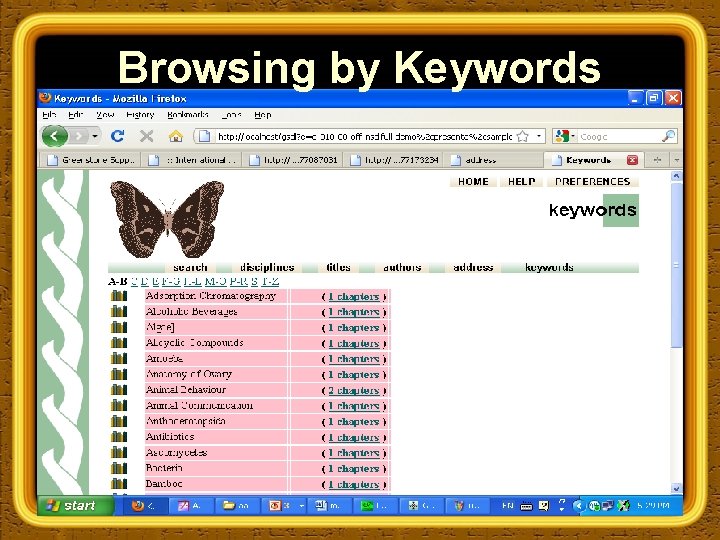Open the PREFERENCES page button
Viewport: 720px width, 540px height.
point(593,181)
